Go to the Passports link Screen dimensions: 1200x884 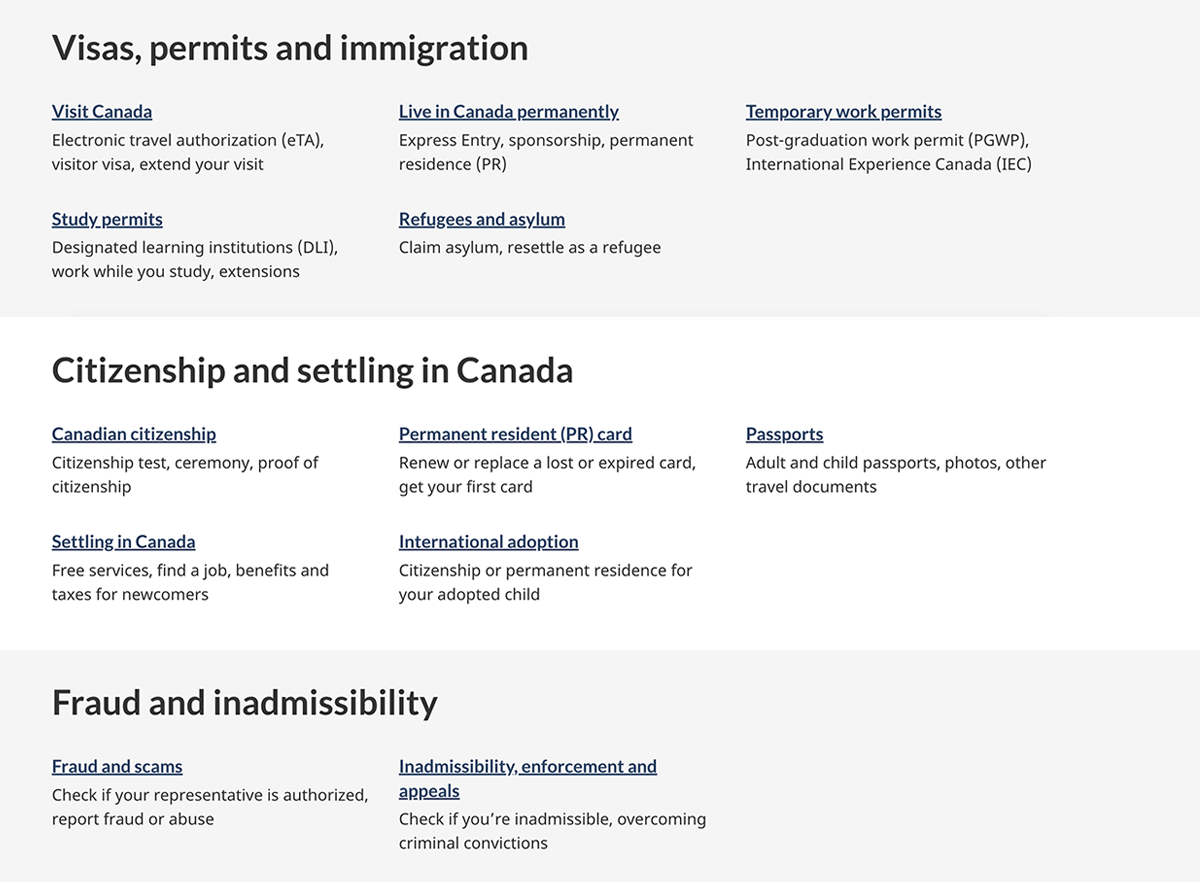click(784, 435)
